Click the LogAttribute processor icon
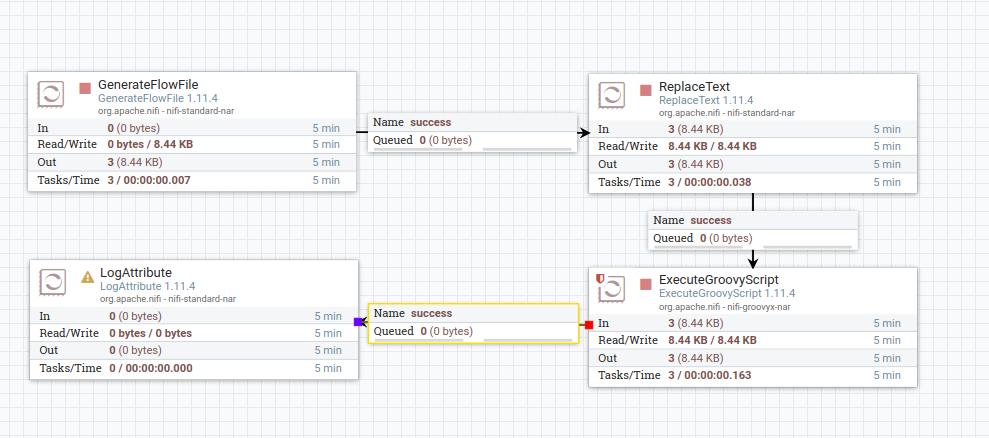989x438 pixels. [x=52, y=283]
